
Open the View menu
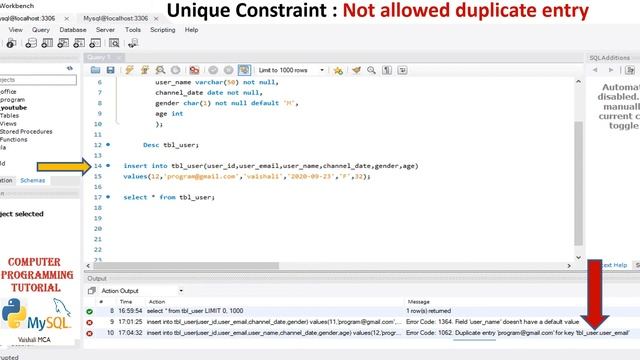pos(16,30)
